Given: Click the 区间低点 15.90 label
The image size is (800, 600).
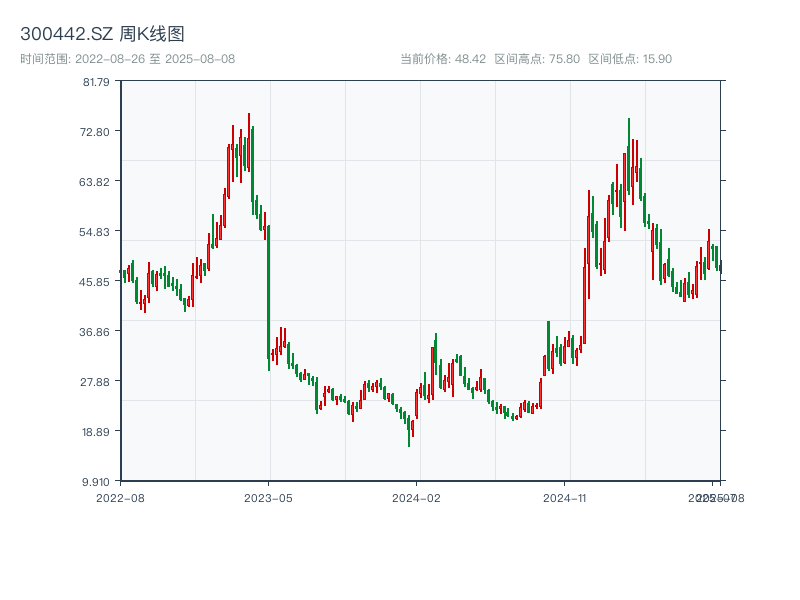Looking at the screenshot, I should click(x=630, y=59).
